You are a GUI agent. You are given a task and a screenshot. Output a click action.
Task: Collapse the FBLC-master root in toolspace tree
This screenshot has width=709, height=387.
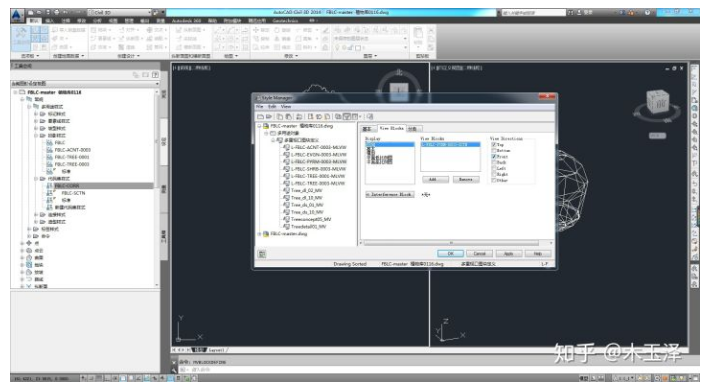tap(15, 92)
